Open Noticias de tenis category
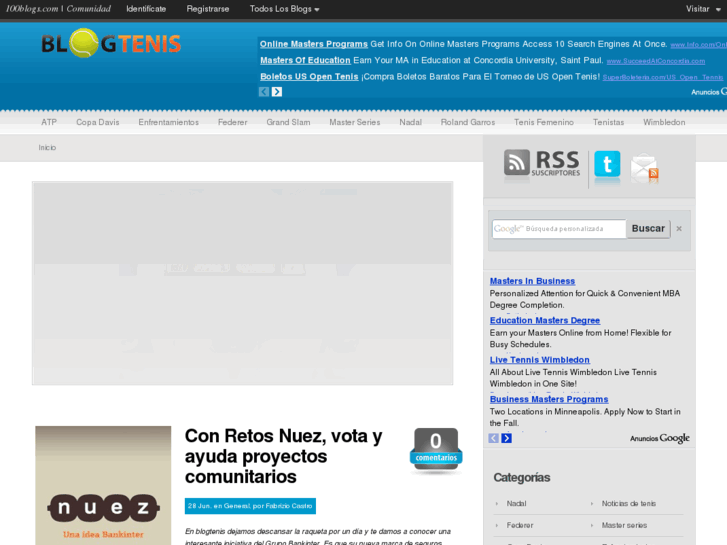 tap(629, 504)
